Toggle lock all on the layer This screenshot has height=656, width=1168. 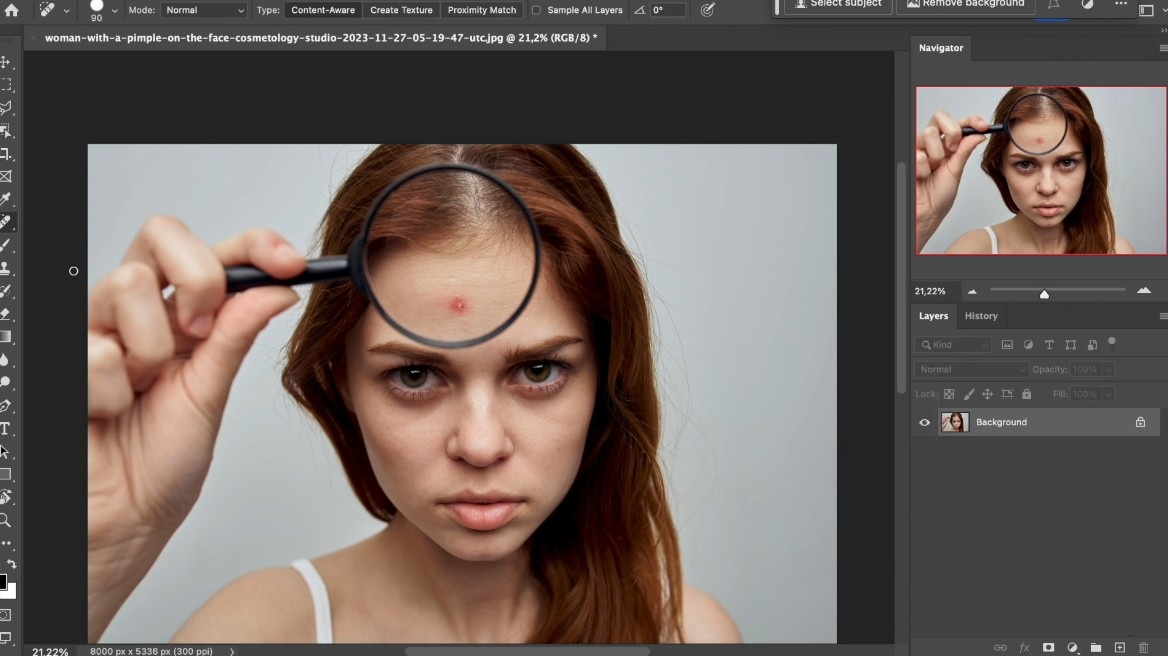[1026, 394]
